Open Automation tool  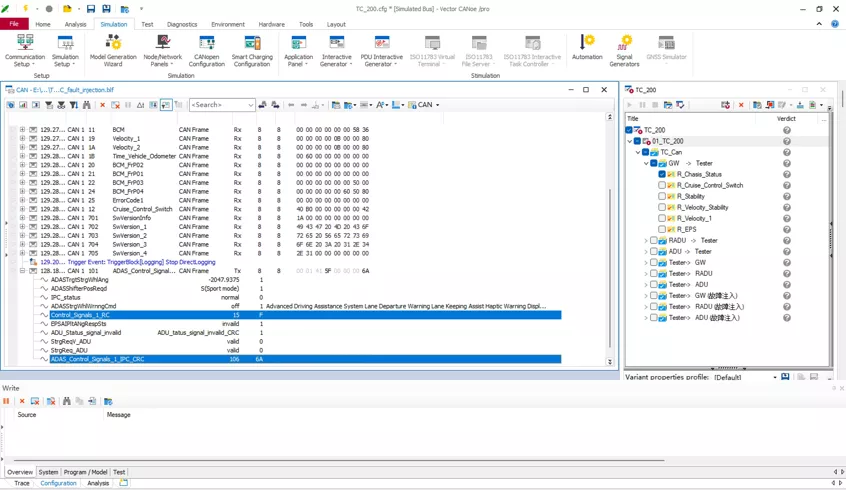[x=587, y=47]
